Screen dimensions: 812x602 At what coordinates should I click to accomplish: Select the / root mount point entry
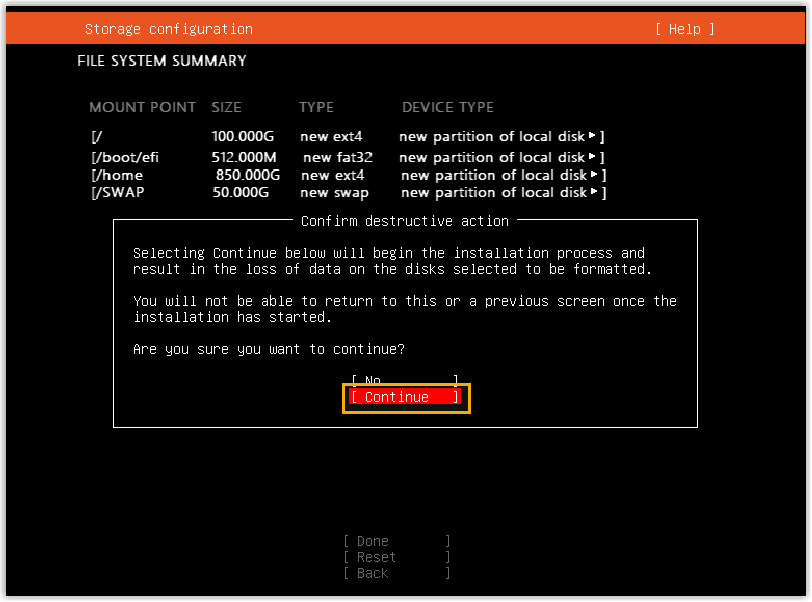97,136
